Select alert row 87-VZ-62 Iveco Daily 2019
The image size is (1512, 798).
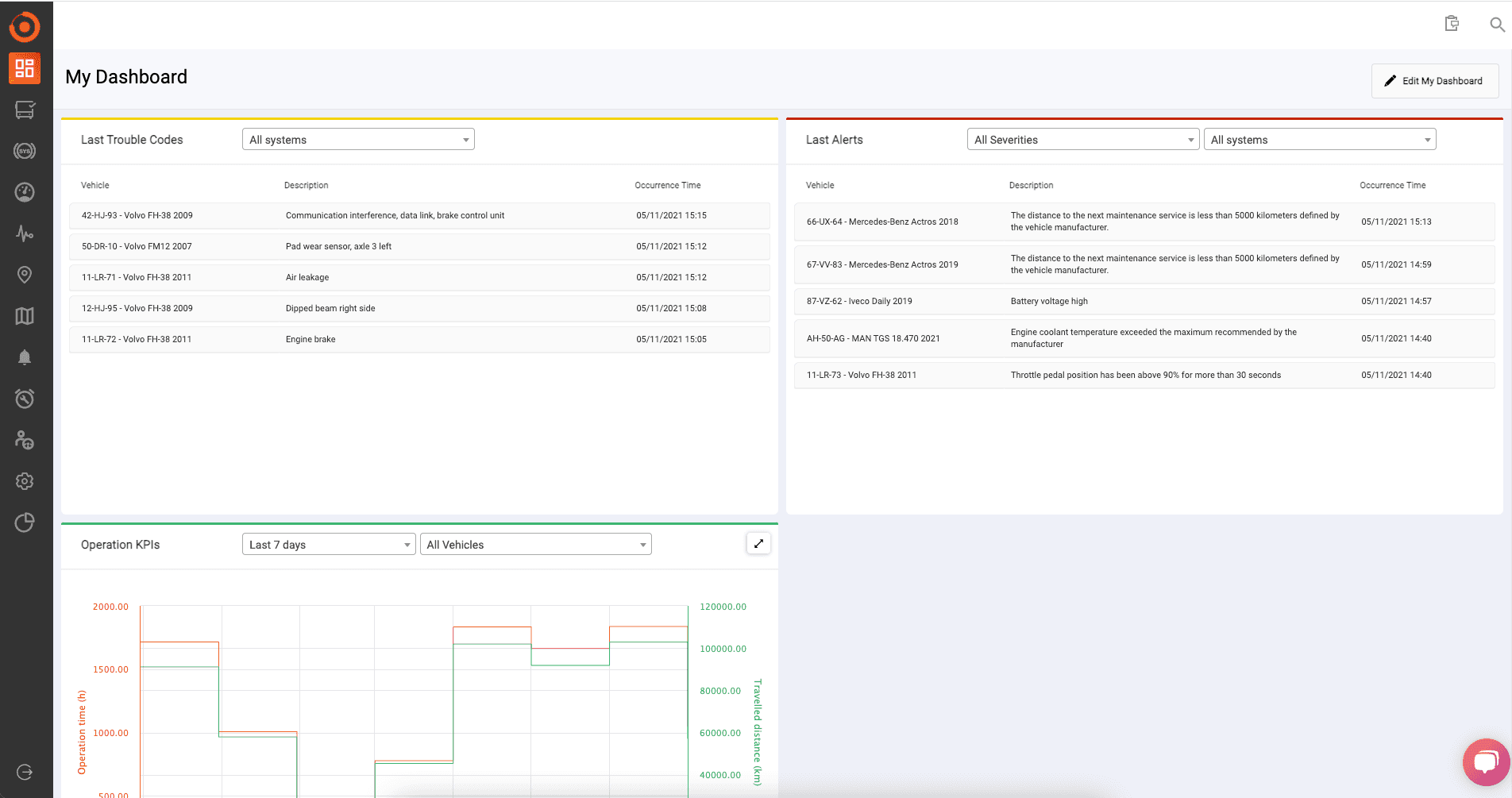point(1144,301)
